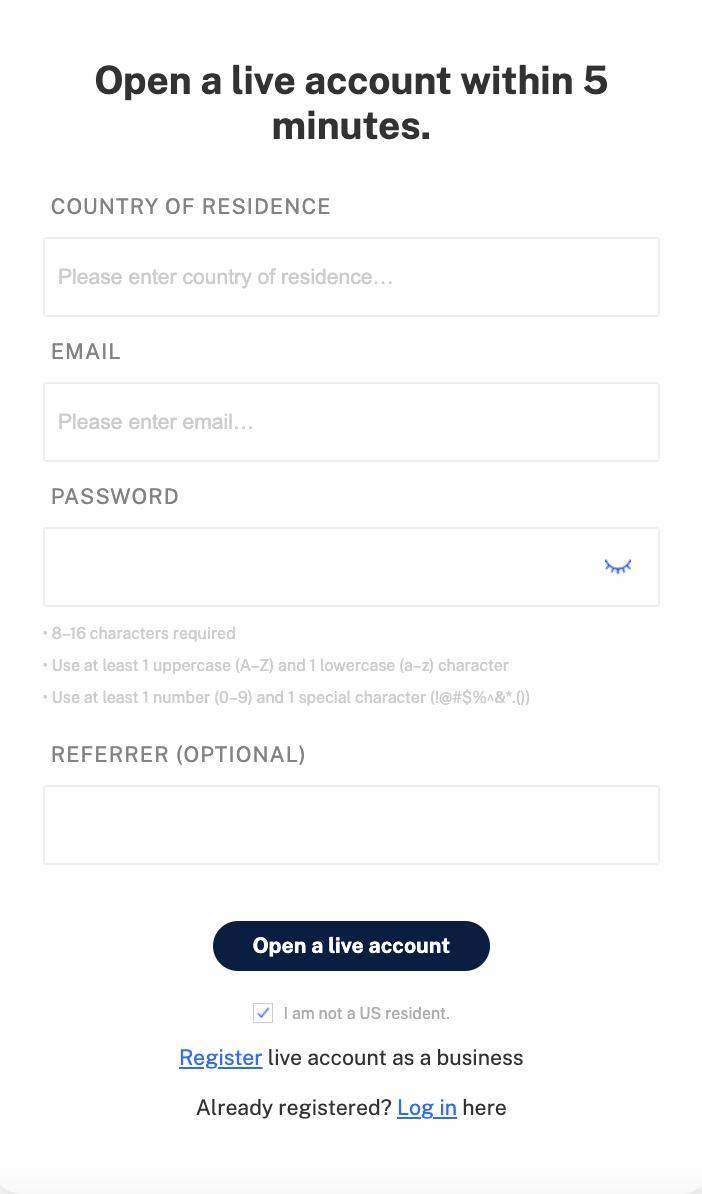Image resolution: width=702 pixels, height=1194 pixels.
Task: Follow the Register link for business accounts
Action: point(220,1058)
